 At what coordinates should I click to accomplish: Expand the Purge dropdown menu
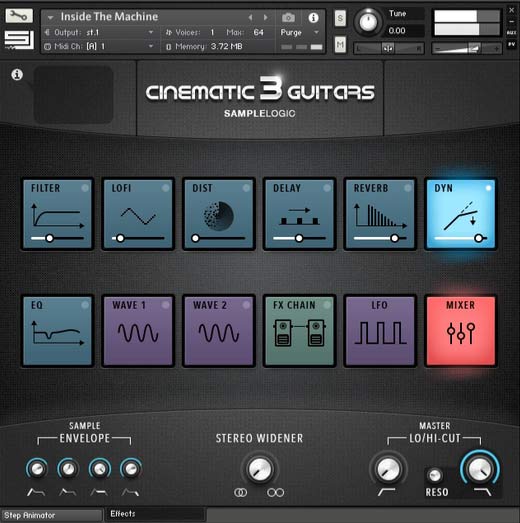point(300,32)
